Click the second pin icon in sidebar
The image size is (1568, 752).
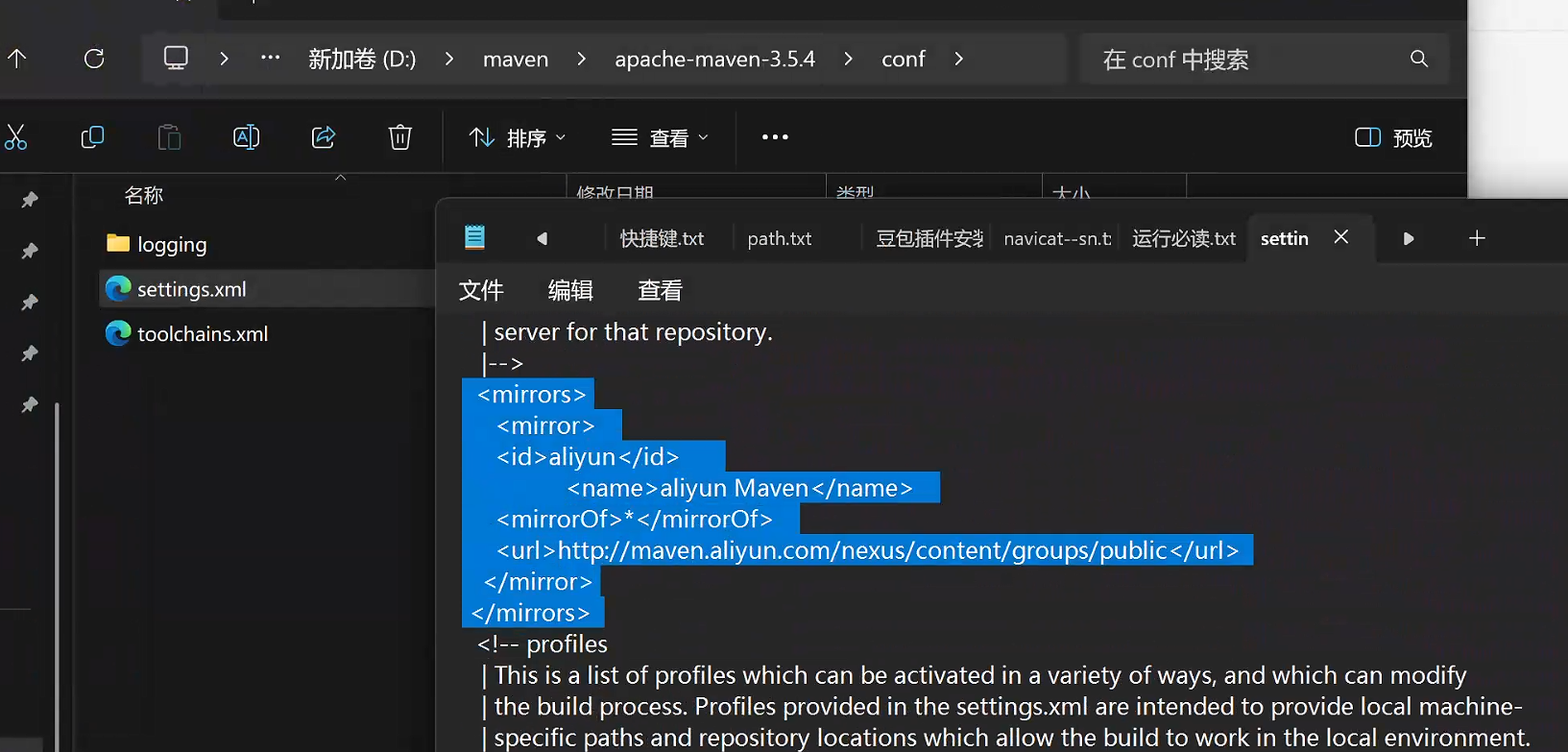[x=30, y=251]
